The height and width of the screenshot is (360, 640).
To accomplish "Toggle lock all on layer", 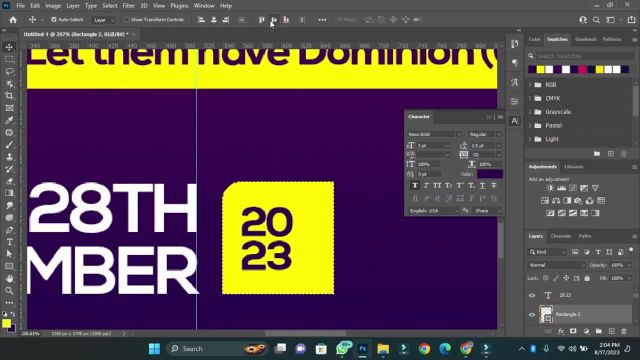I will [x=587, y=278].
